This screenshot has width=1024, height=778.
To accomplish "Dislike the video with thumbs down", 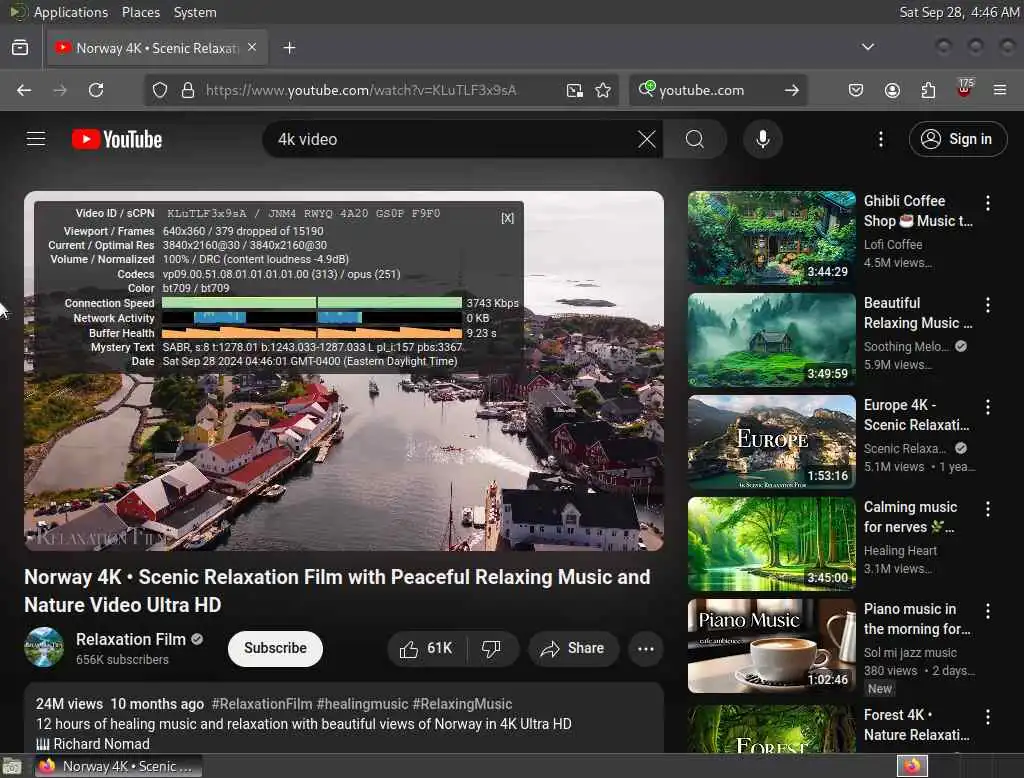I will [492, 649].
